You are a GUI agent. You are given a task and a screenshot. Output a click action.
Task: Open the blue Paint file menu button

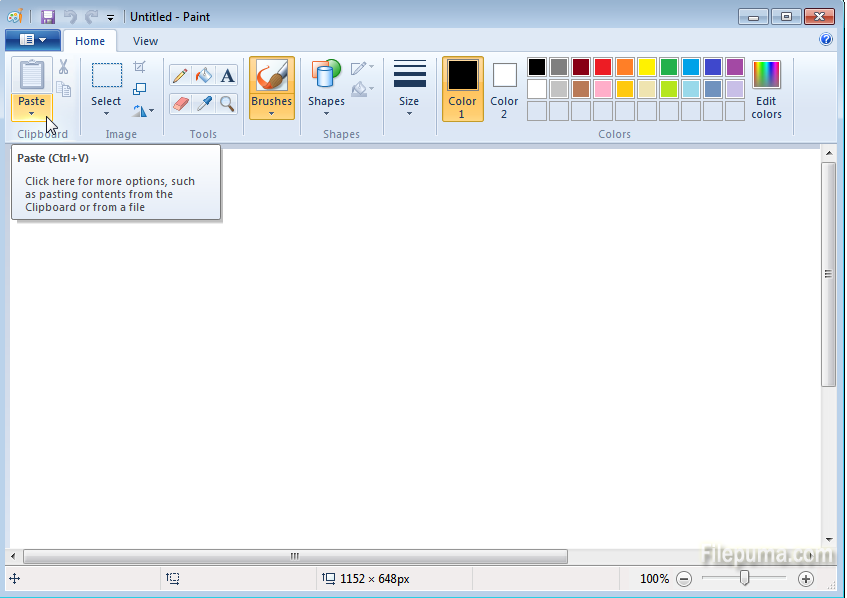pos(32,40)
